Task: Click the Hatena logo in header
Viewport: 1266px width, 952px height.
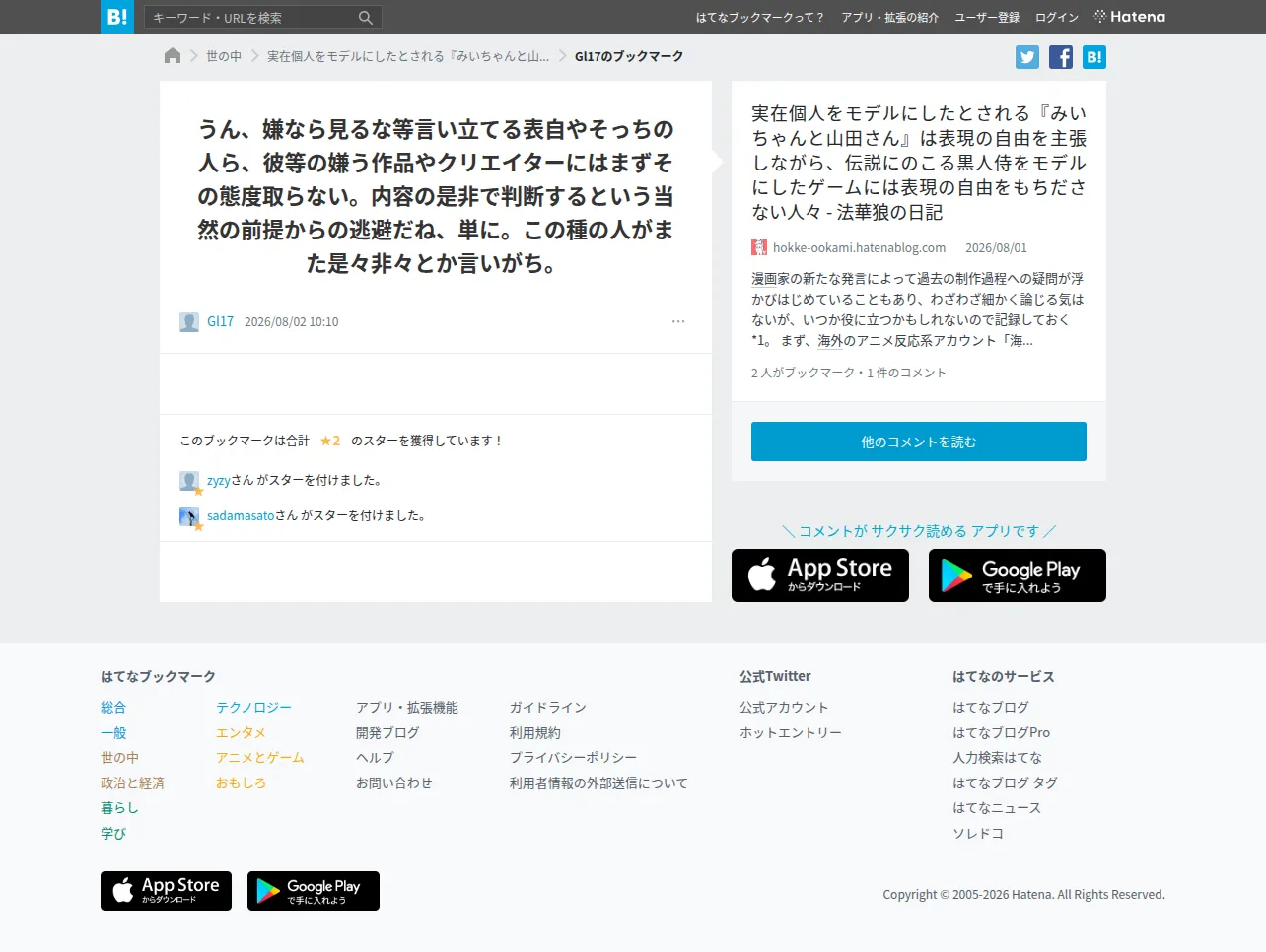Action: coord(1129,17)
